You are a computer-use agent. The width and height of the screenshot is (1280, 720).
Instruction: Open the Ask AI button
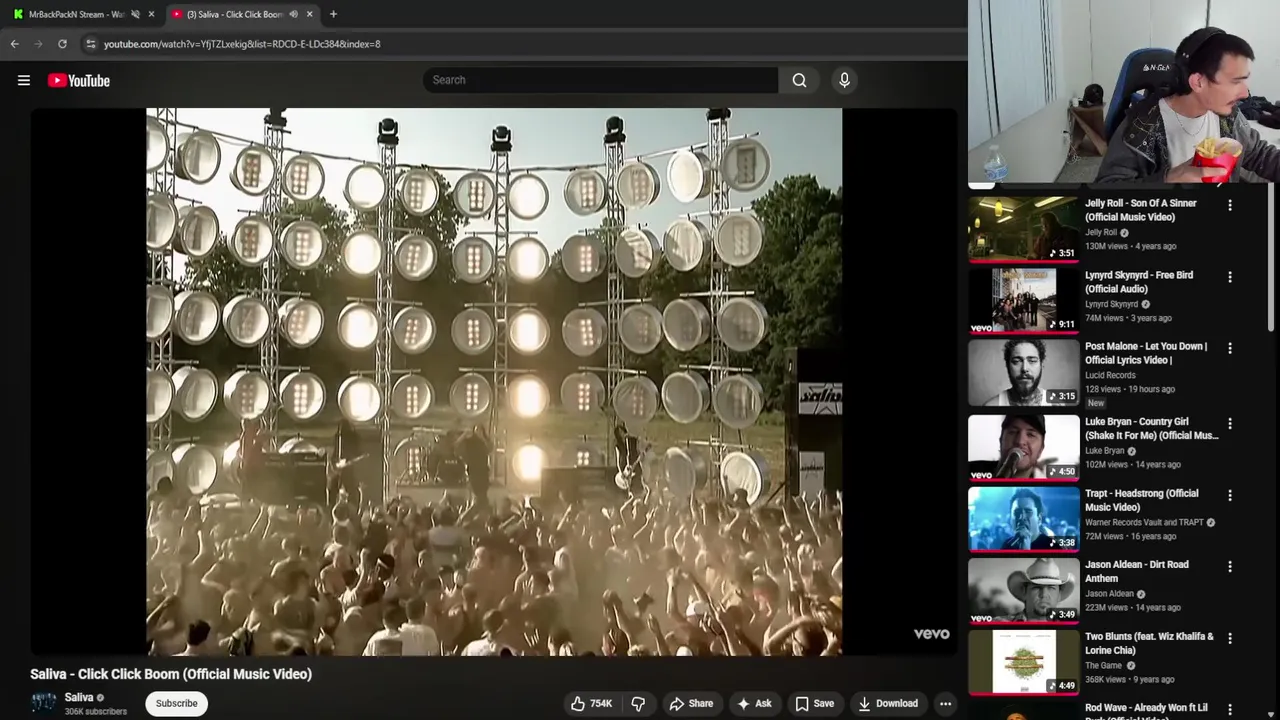pos(754,704)
